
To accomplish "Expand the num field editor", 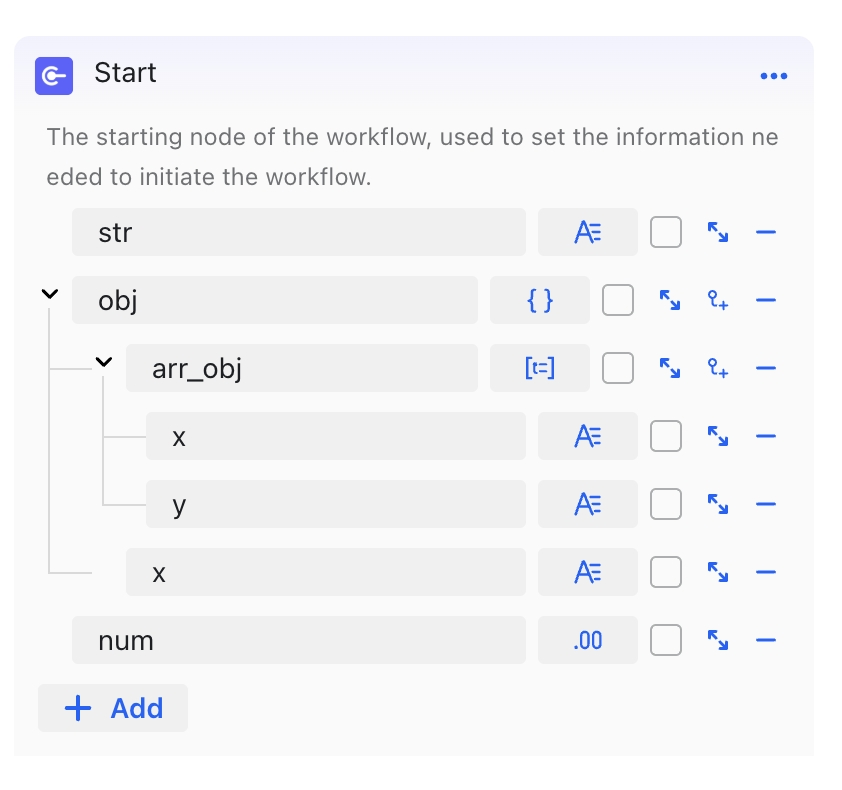I will tap(717, 640).
